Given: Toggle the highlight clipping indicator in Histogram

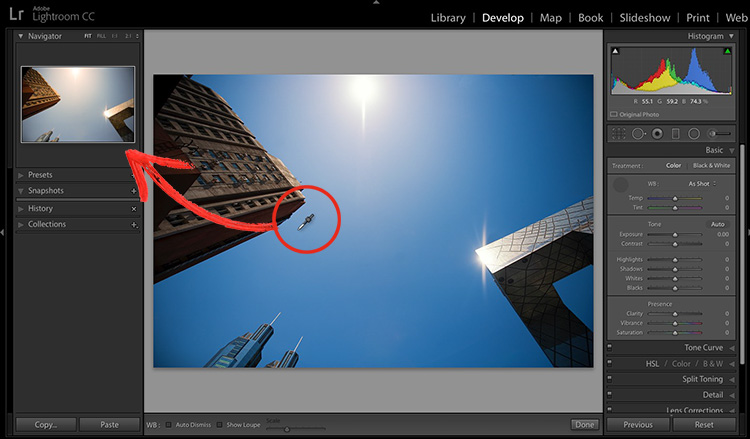Looking at the screenshot, I should pos(727,51).
